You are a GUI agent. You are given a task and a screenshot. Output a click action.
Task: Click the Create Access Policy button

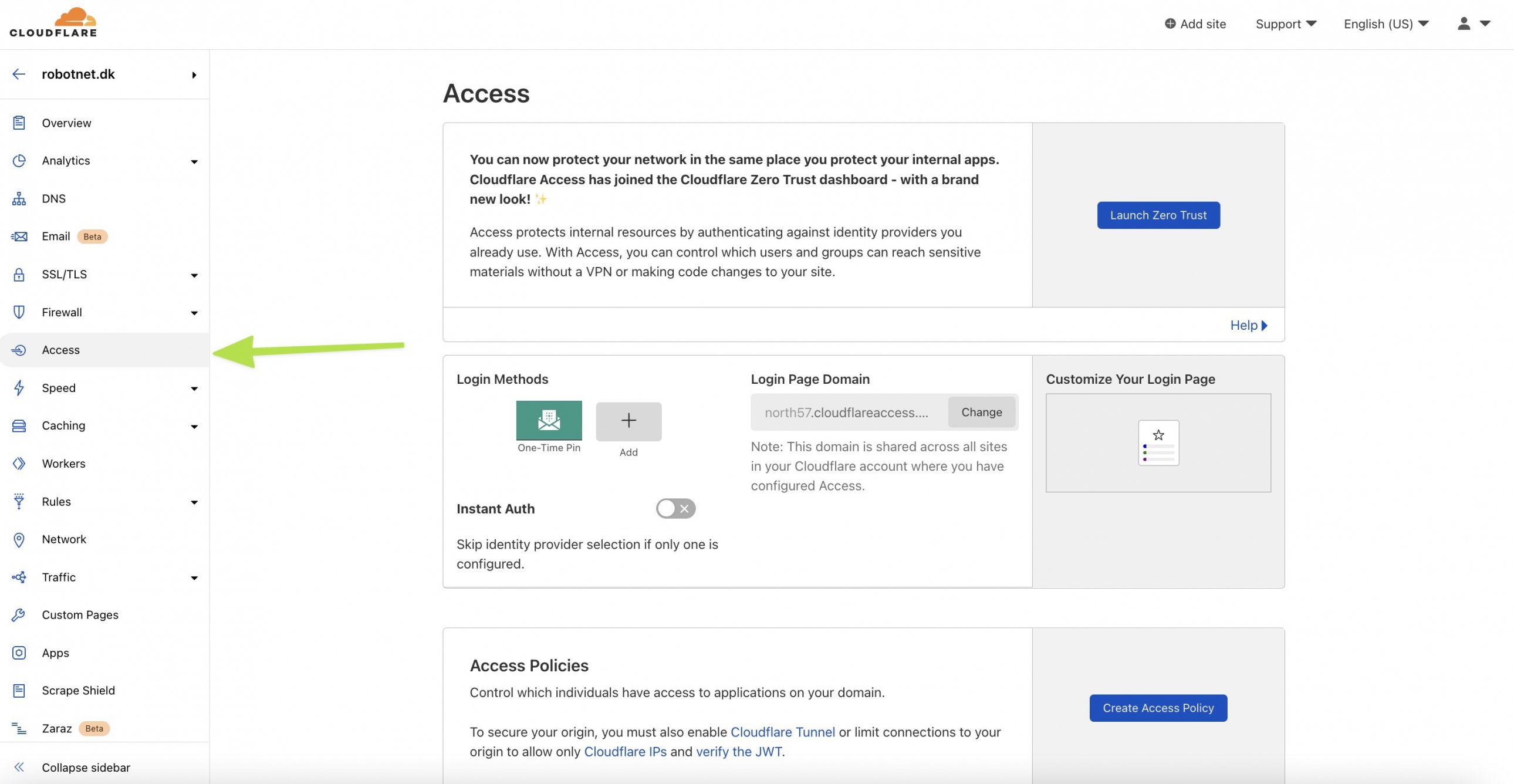point(1158,708)
